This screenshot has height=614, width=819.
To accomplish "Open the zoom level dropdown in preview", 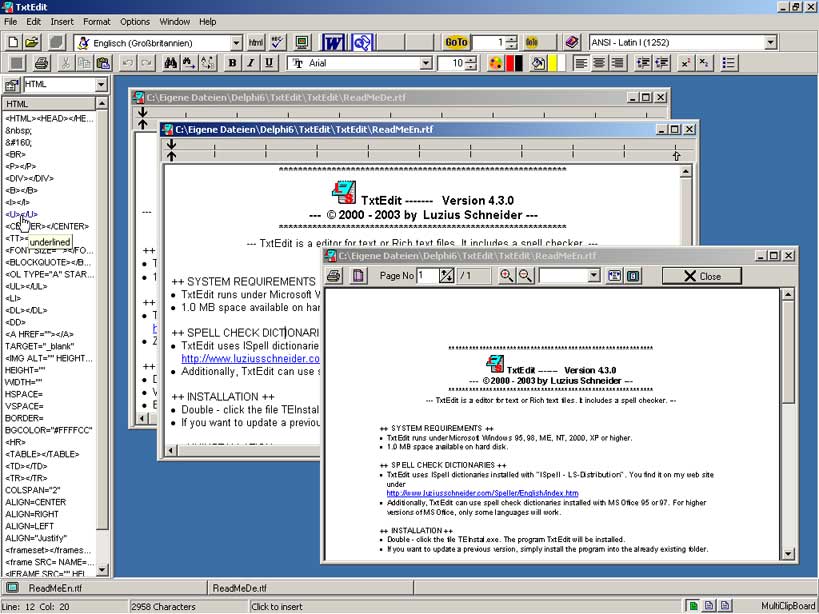I will 594,276.
